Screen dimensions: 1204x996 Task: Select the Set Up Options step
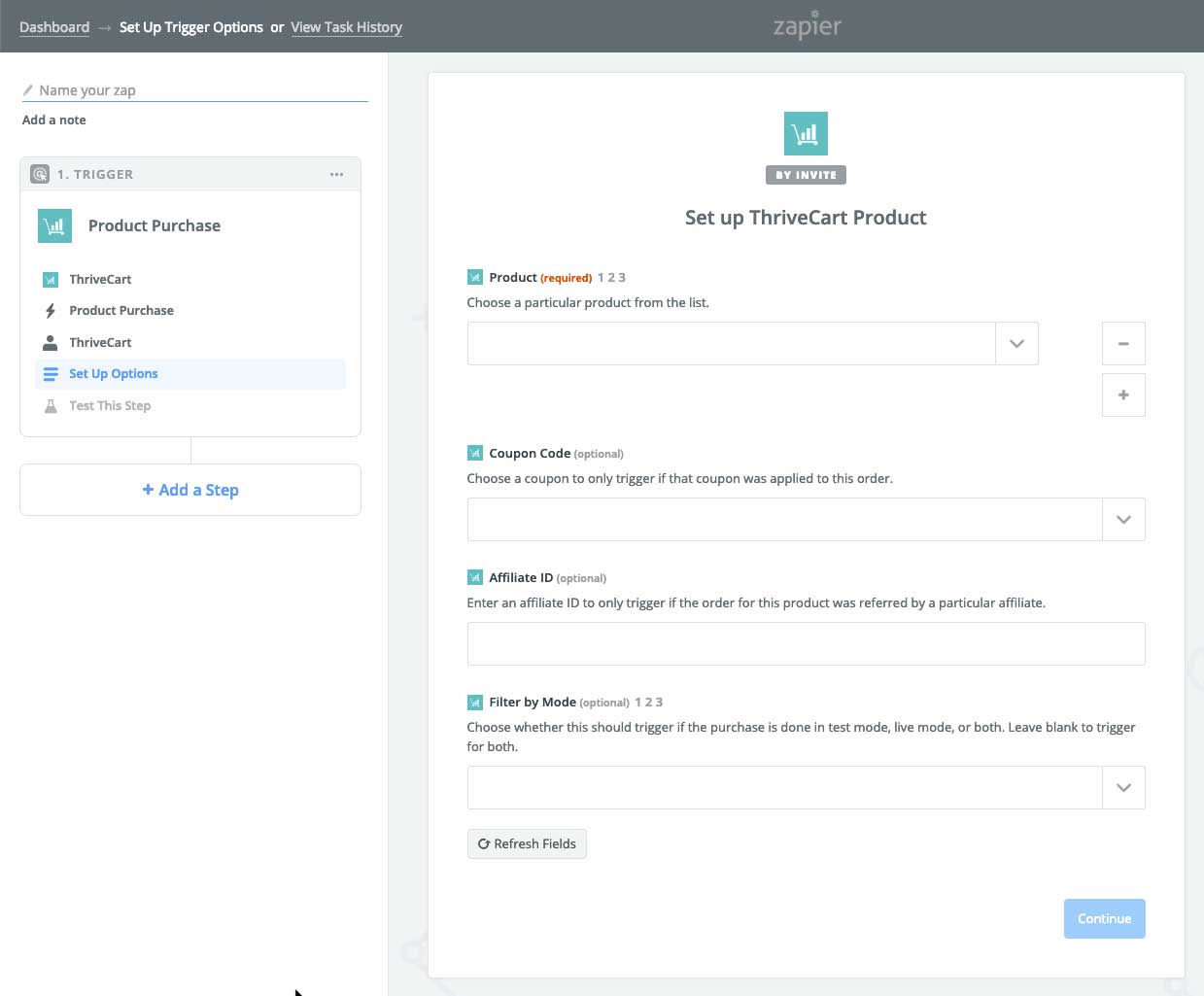point(190,374)
